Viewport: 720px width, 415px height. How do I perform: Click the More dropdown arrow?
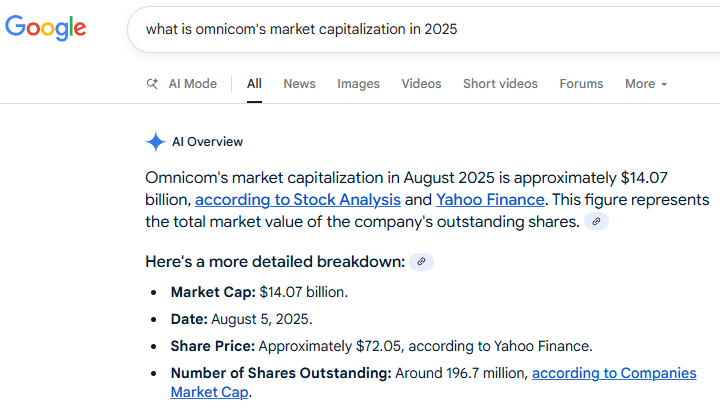(664, 84)
